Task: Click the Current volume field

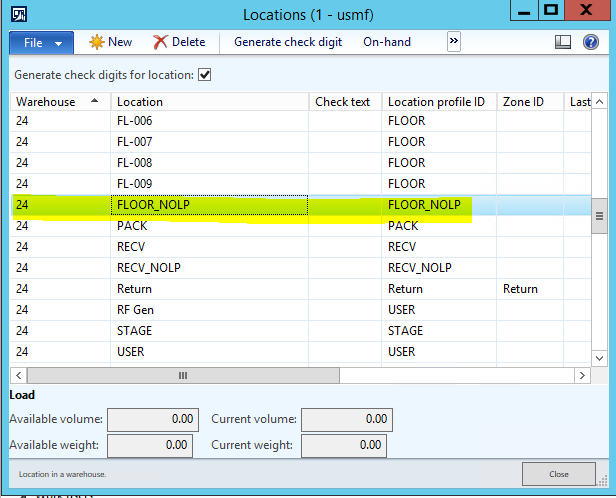Action: click(x=347, y=419)
